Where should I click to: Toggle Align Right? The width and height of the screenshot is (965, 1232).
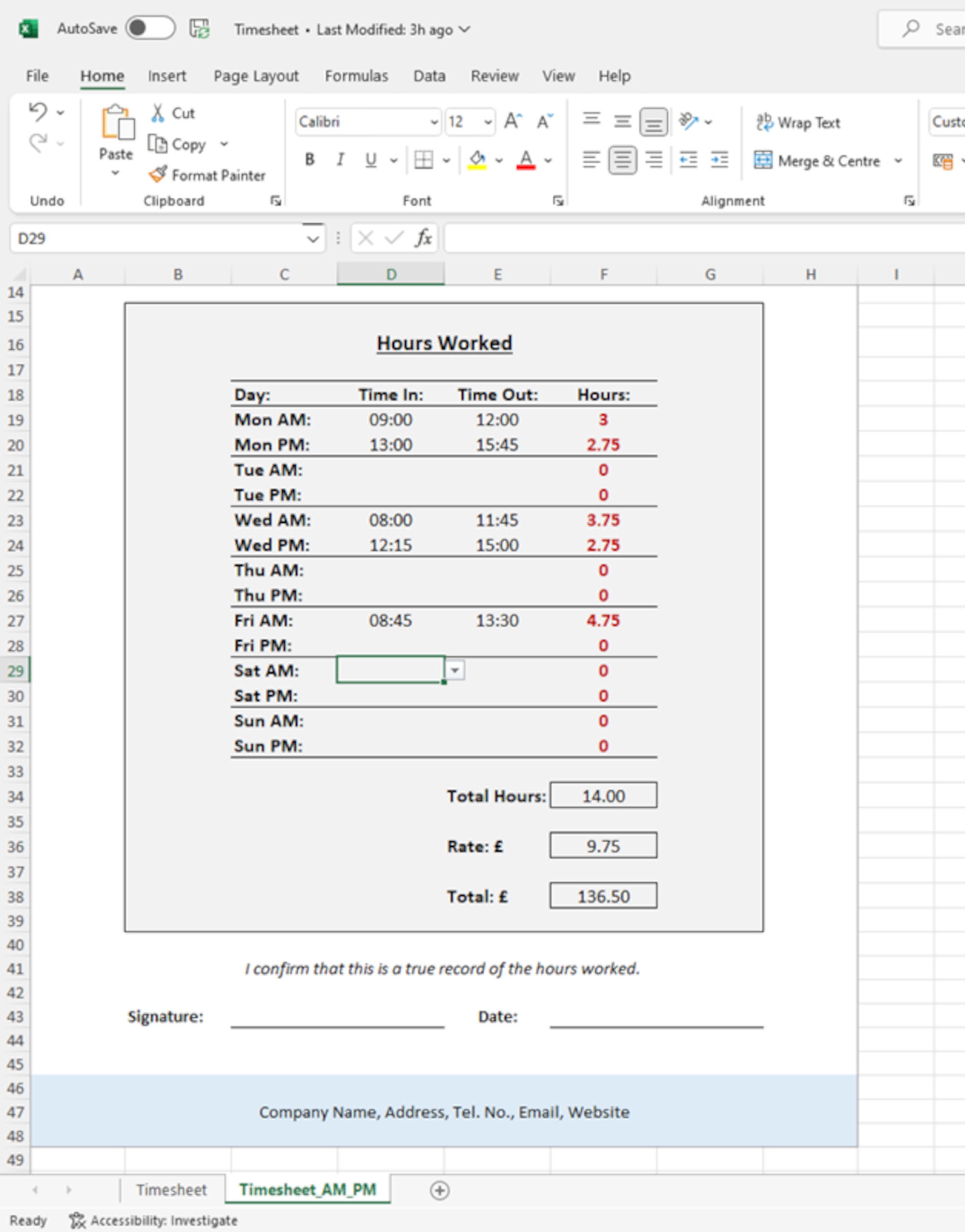(x=654, y=160)
